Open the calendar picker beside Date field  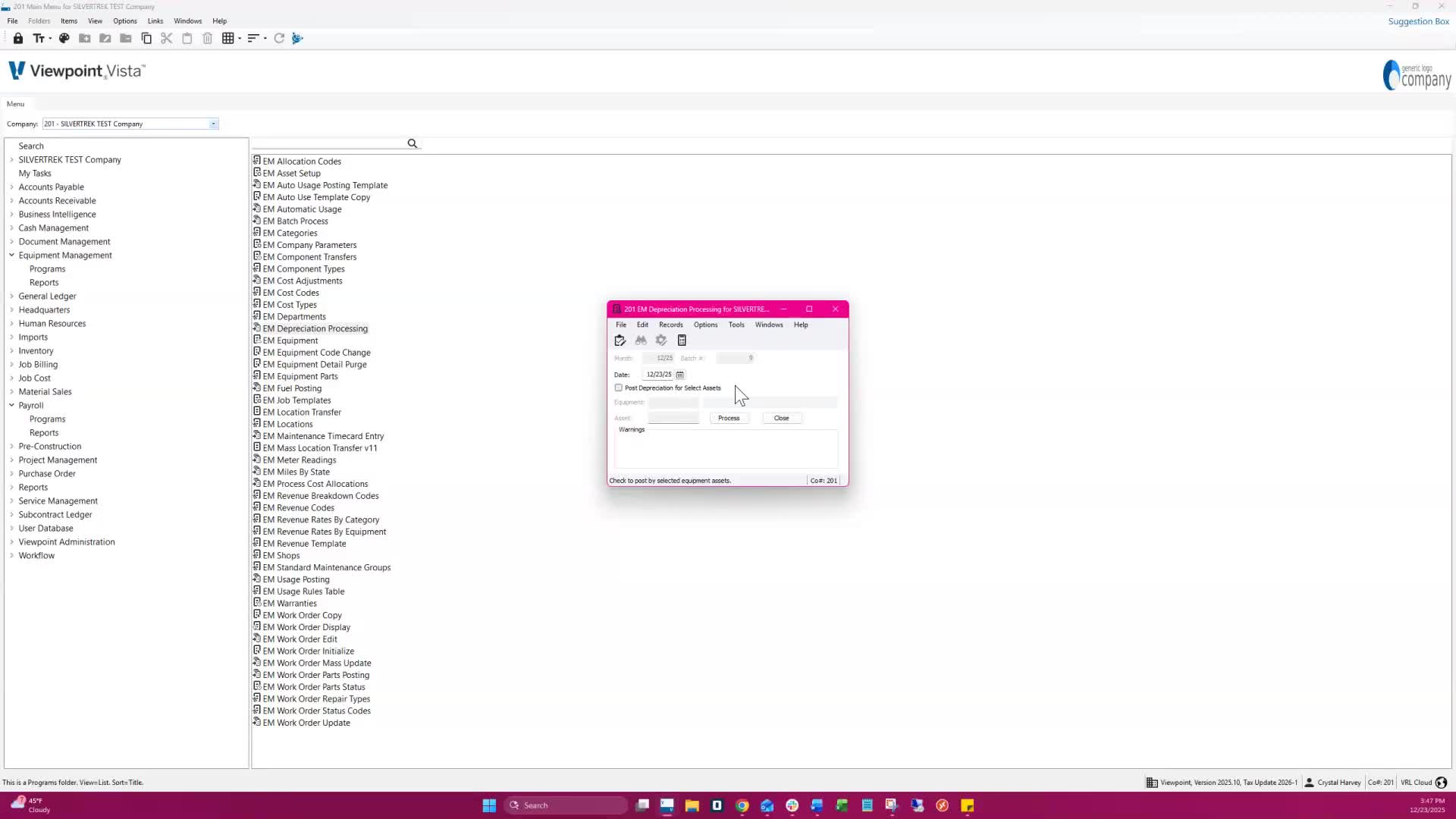point(680,375)
